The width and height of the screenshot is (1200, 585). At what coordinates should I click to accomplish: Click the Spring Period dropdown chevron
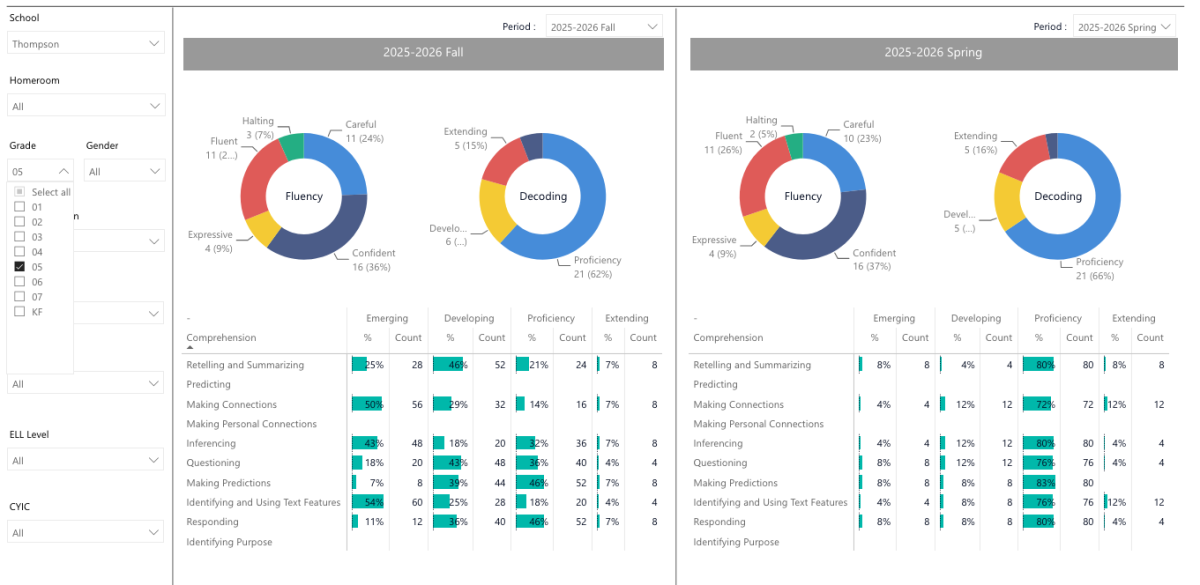(x=1166, y=27)
